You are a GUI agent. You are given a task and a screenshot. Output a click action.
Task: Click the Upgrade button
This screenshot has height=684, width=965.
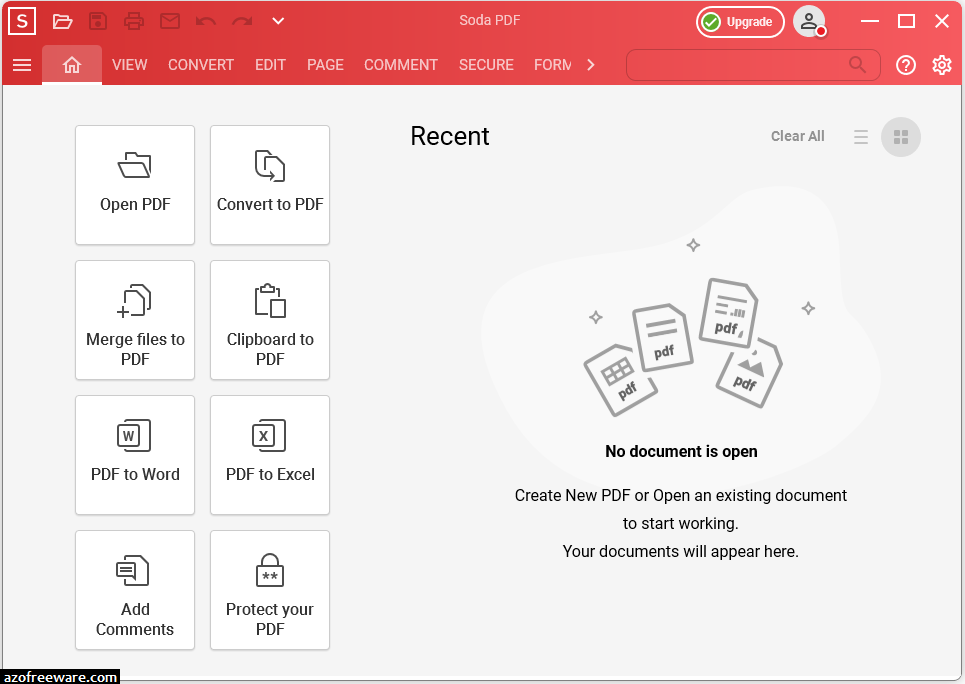tap(740, 21)
